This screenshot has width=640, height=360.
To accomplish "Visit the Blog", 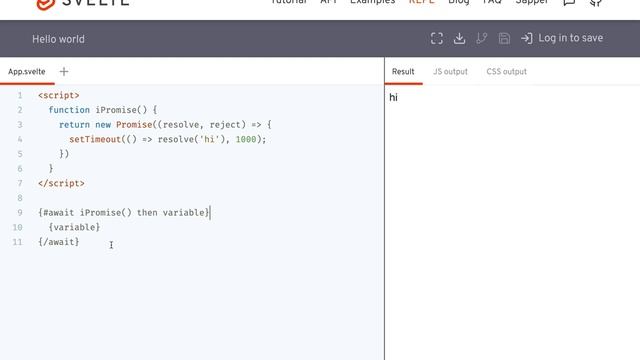I will pyautogui.click(x=459, y=2).
